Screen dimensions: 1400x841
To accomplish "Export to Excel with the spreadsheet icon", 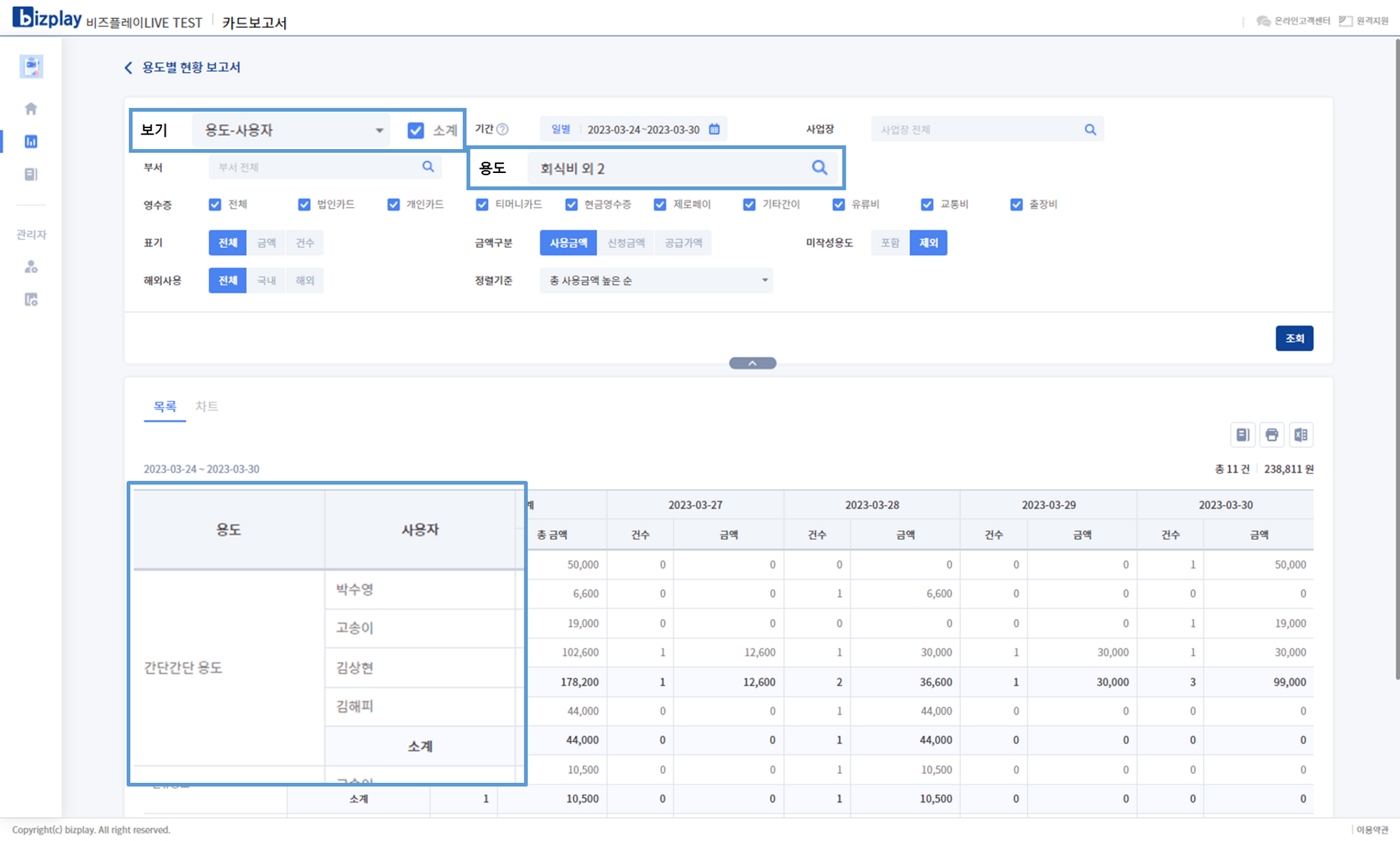I will [x=1301, y=435].
